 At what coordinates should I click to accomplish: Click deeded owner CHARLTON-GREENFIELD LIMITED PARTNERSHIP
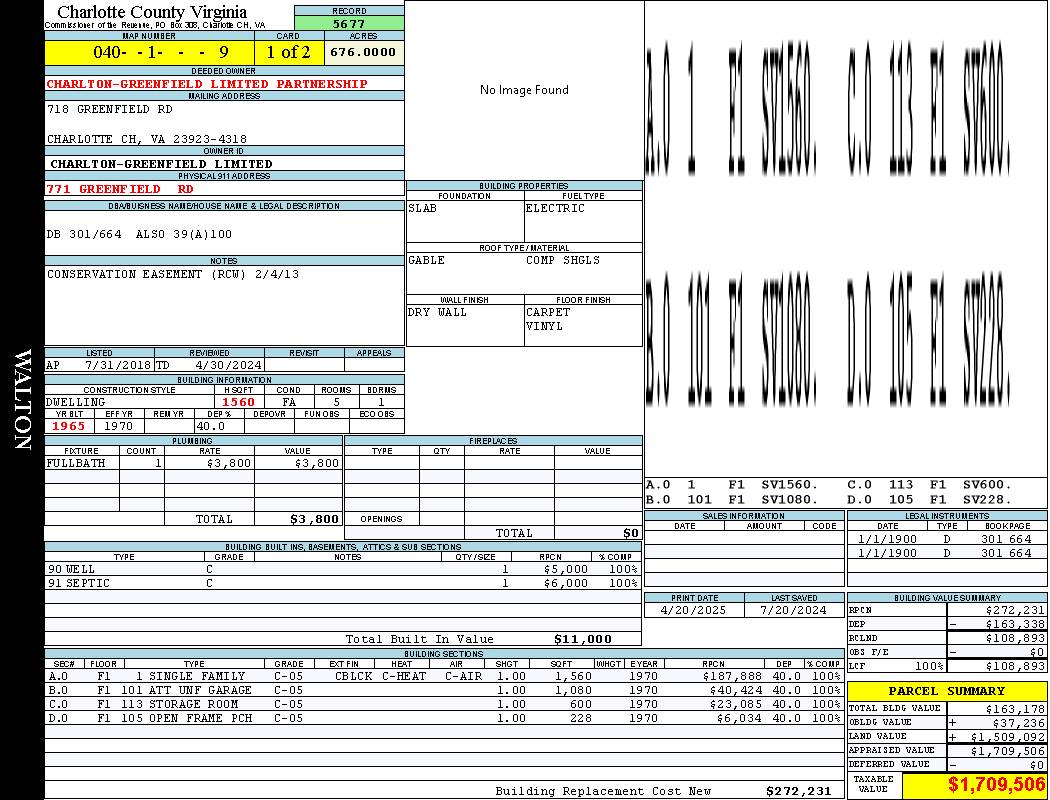click(x=207, y=84)
